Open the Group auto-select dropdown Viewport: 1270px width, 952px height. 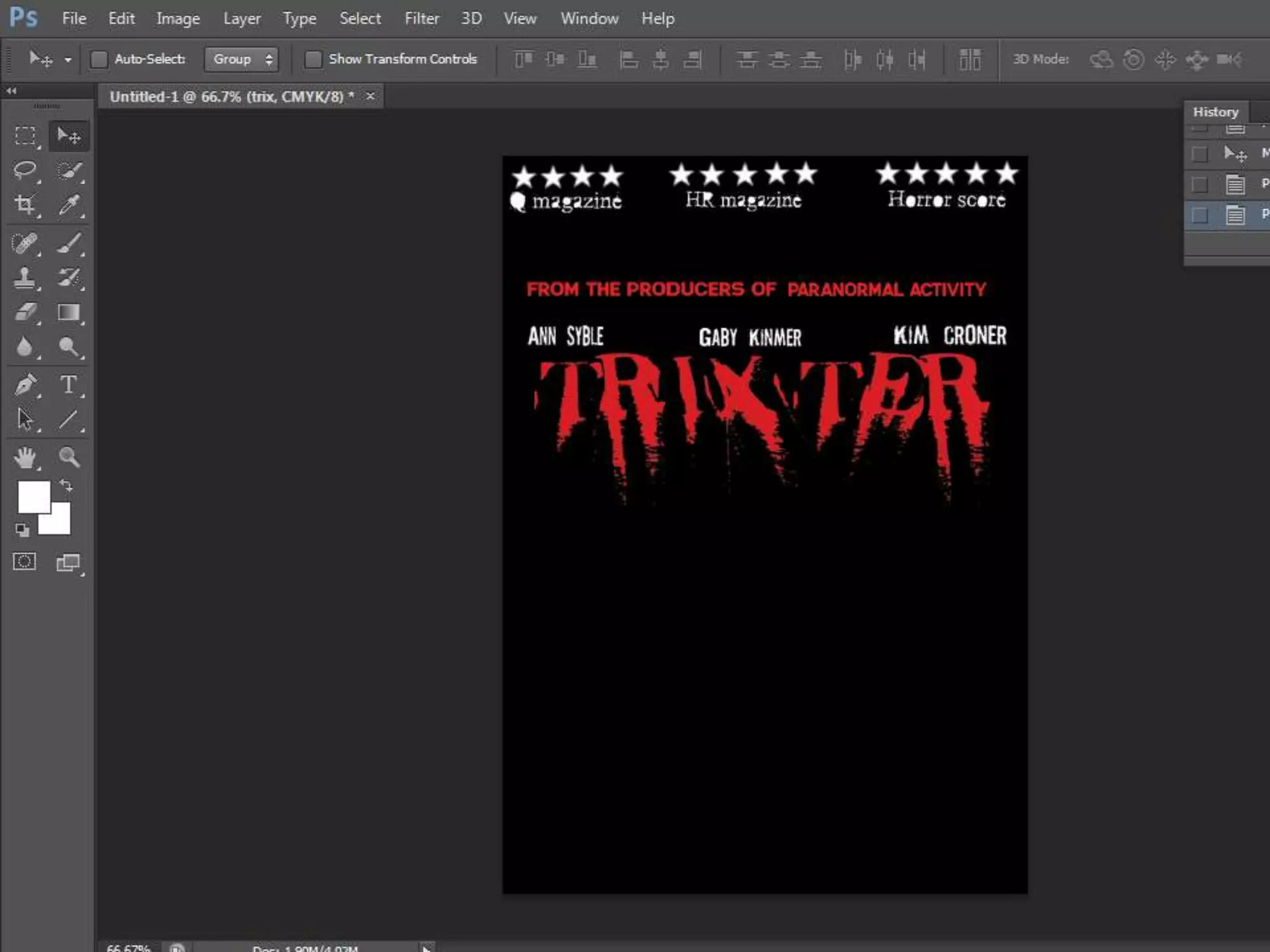[x=241, y=59]
